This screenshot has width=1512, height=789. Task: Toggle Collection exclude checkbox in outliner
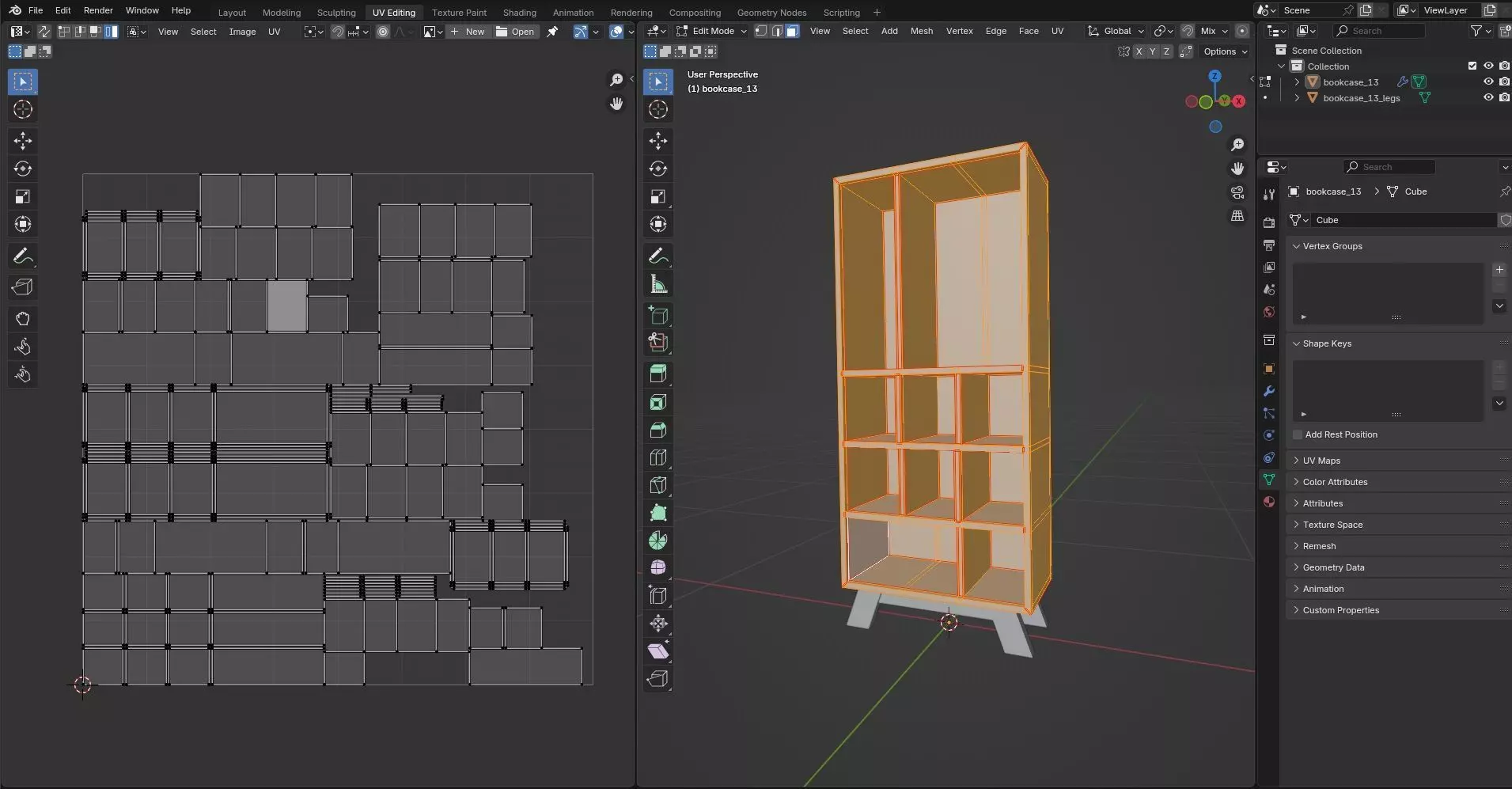point(1472,66)
